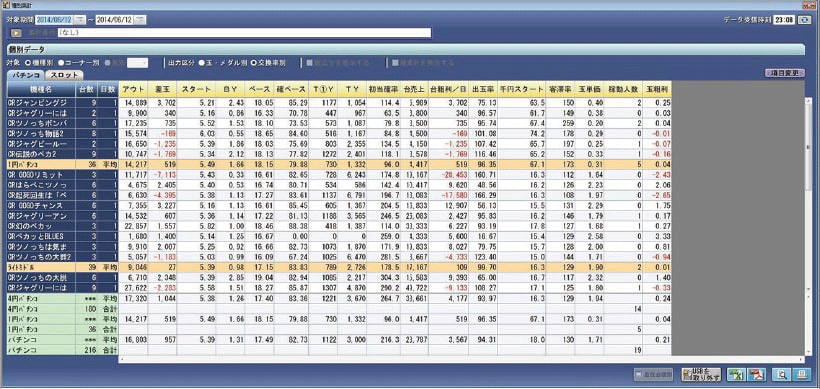Select the CR幻のペカッ row
This screenshot has height=389, width=820.
(339, 225)
